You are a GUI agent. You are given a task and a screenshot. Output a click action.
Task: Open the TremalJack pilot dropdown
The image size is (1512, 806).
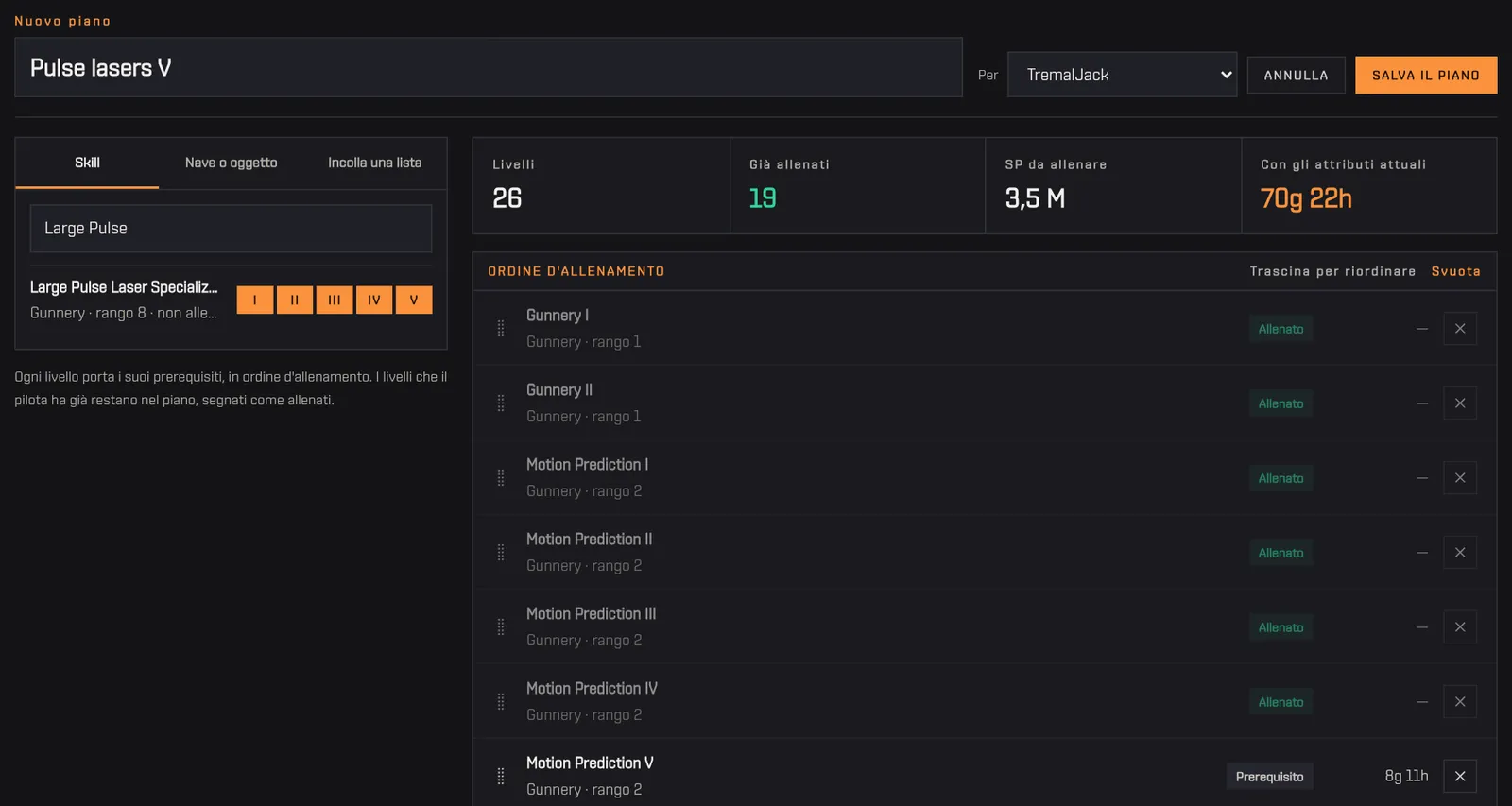(1122, 75)
